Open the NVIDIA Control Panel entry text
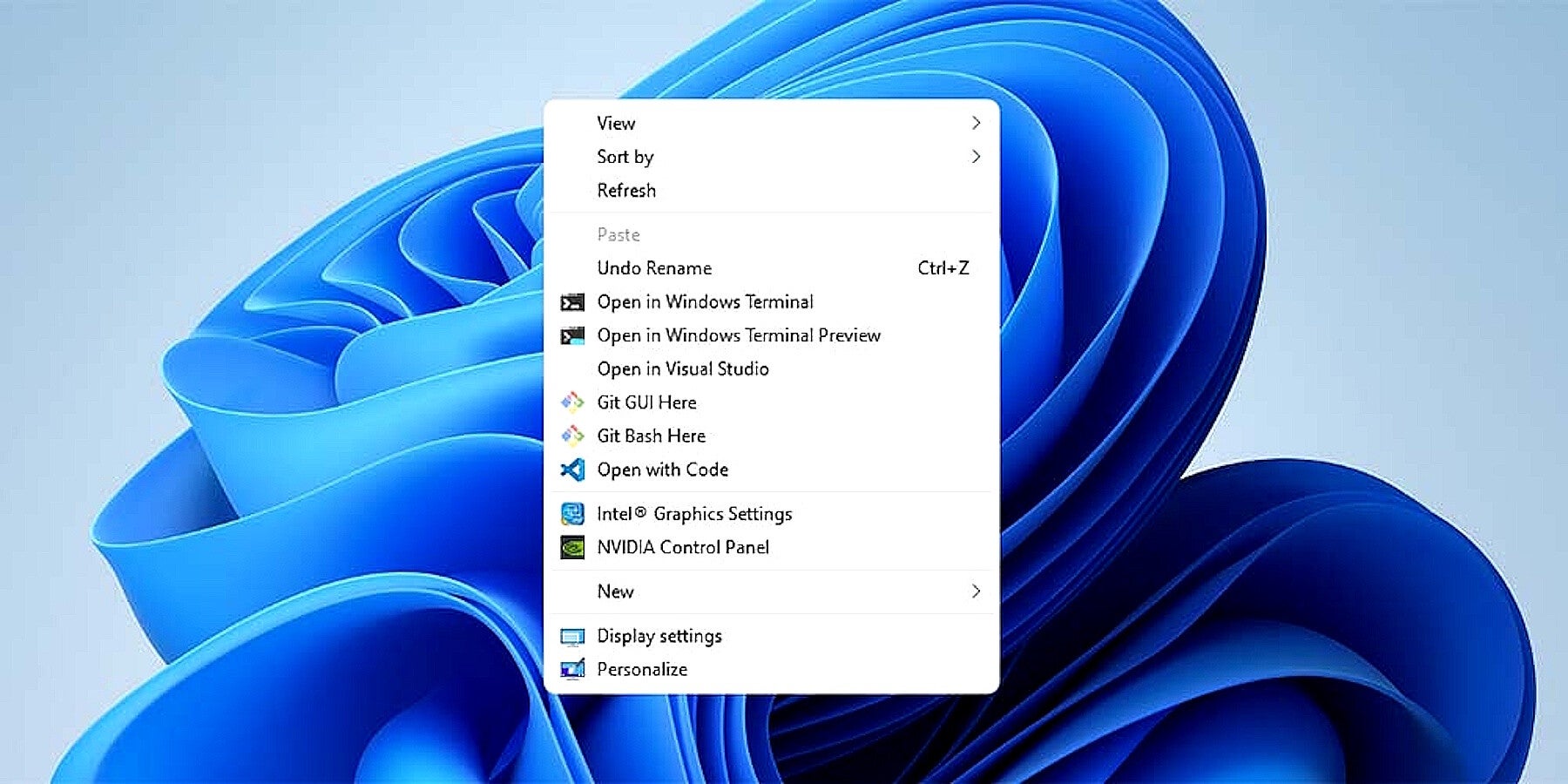This screenshot has height=784, width=1568. (683, 547)
